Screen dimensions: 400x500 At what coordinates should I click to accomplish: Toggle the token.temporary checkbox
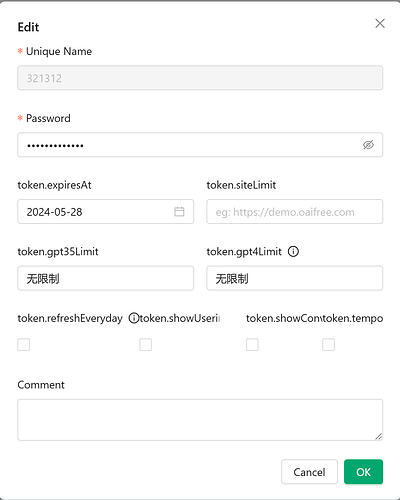[x=328, y=344]
